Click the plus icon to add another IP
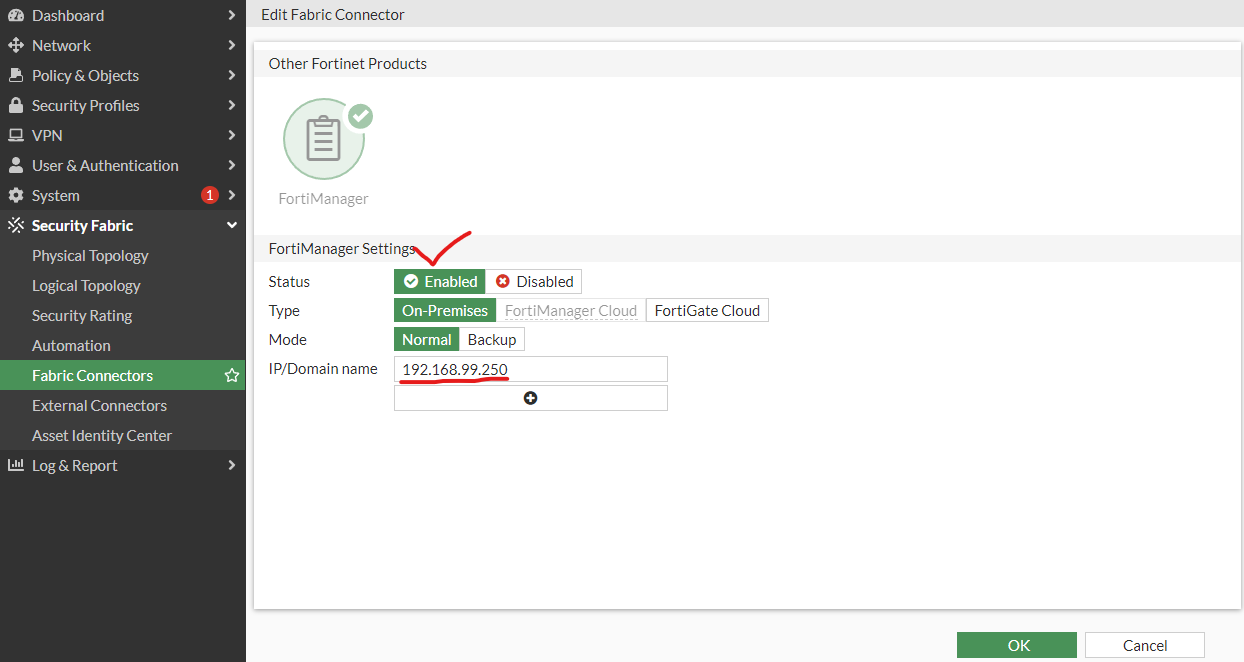This screenshot has height=662, width=1244. coord(531,398)
